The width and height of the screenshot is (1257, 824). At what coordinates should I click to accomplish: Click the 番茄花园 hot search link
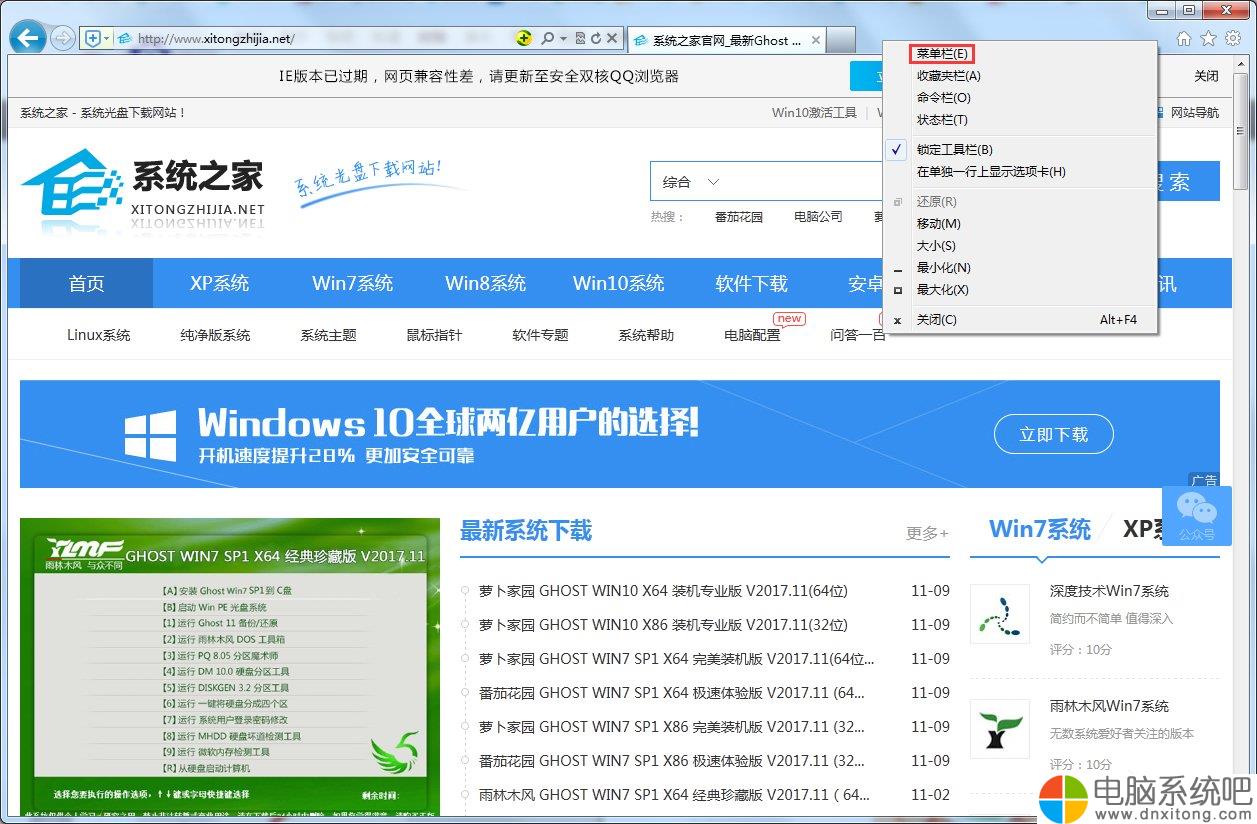tap(738, 217)
